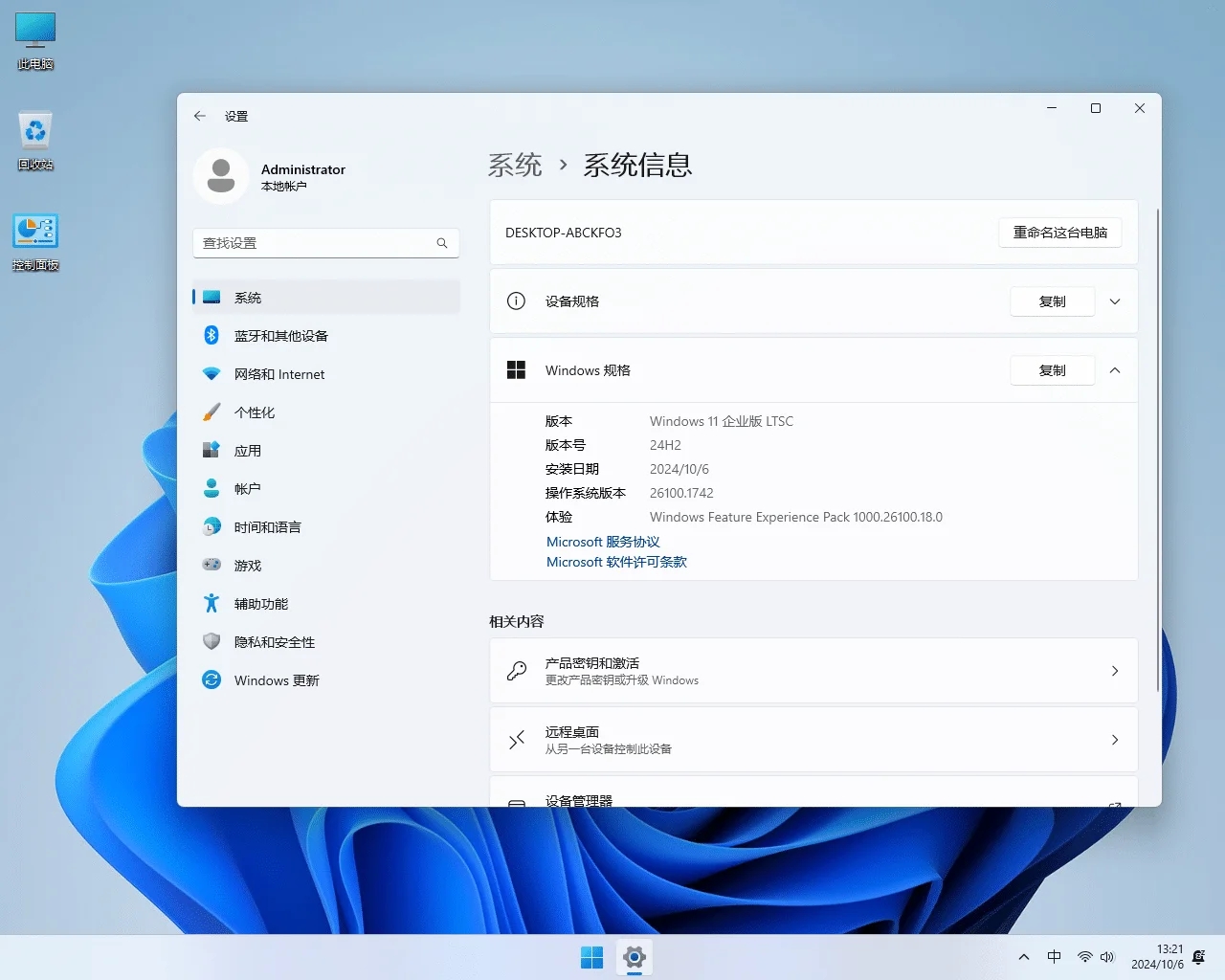
Task: Open 远程桌面 chevron arrow
Action: click(1115, 740)
